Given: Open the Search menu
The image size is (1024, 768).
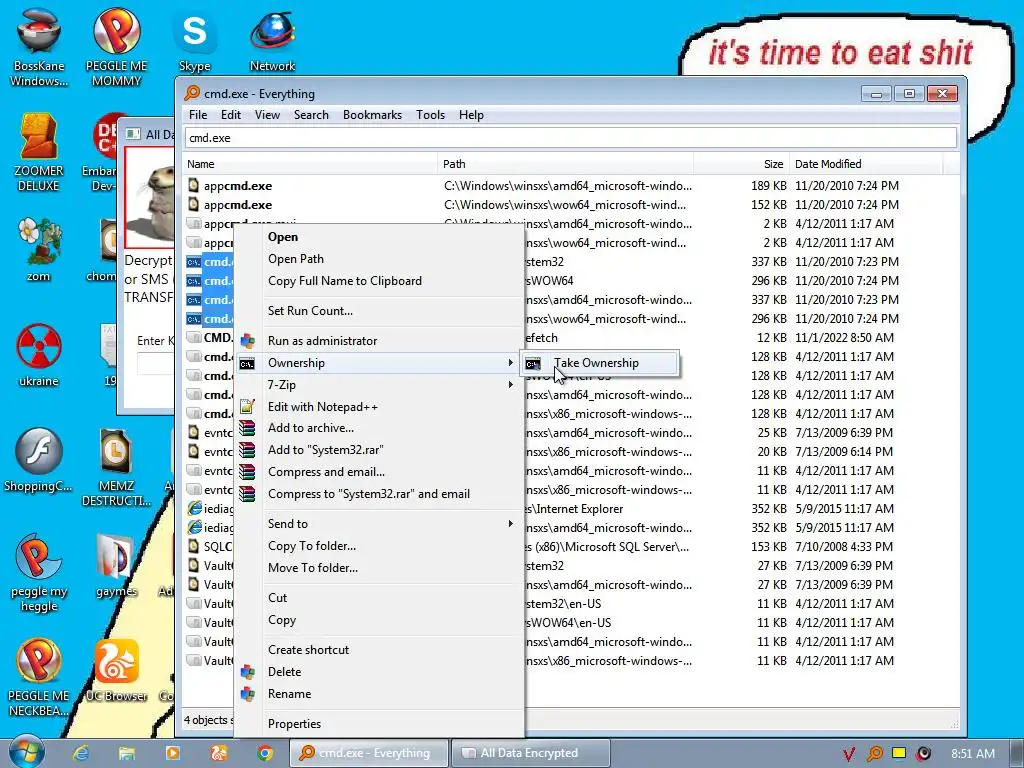Looking at the screenshot, I should click(311, 115).
